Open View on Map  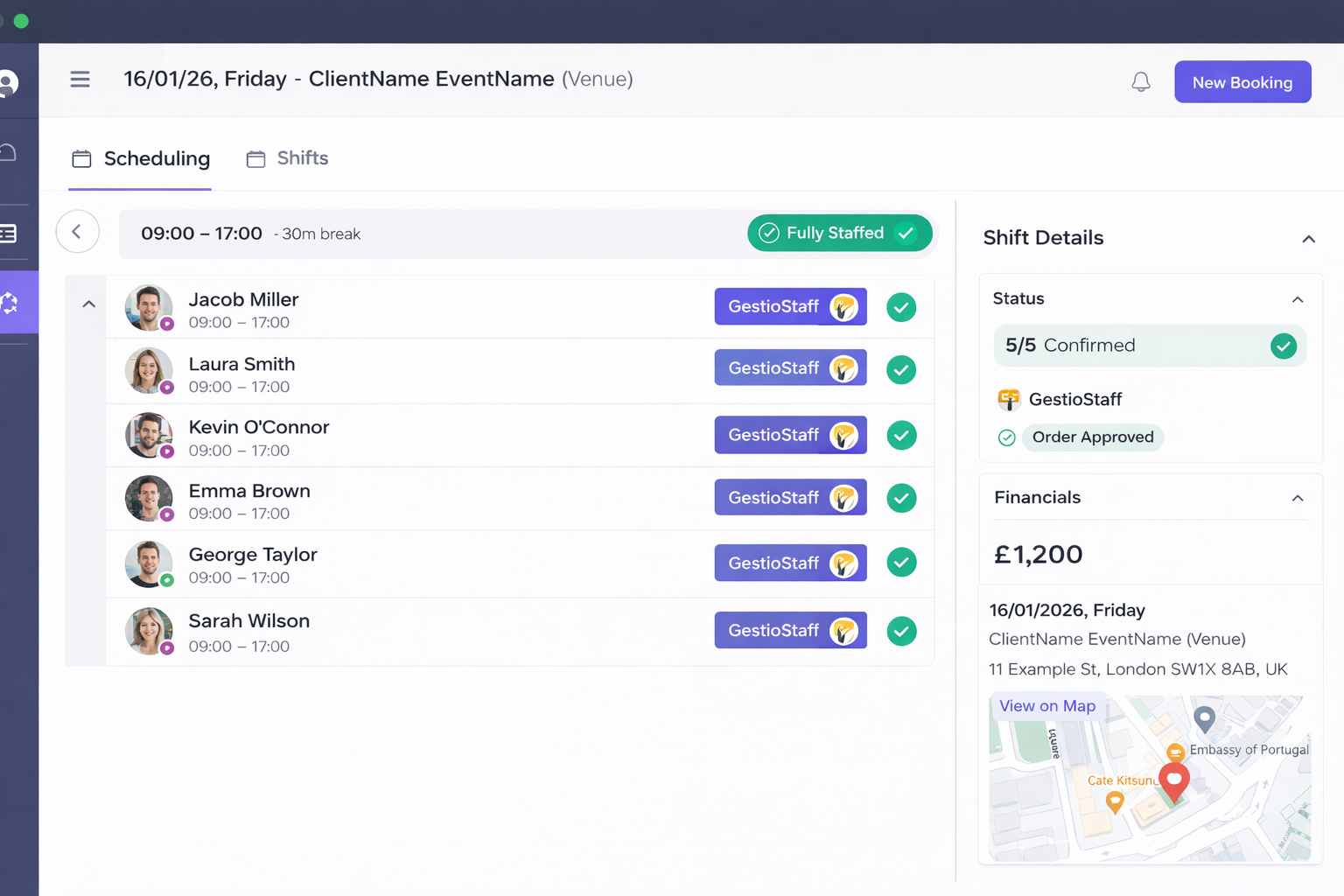pos(1047,705)
